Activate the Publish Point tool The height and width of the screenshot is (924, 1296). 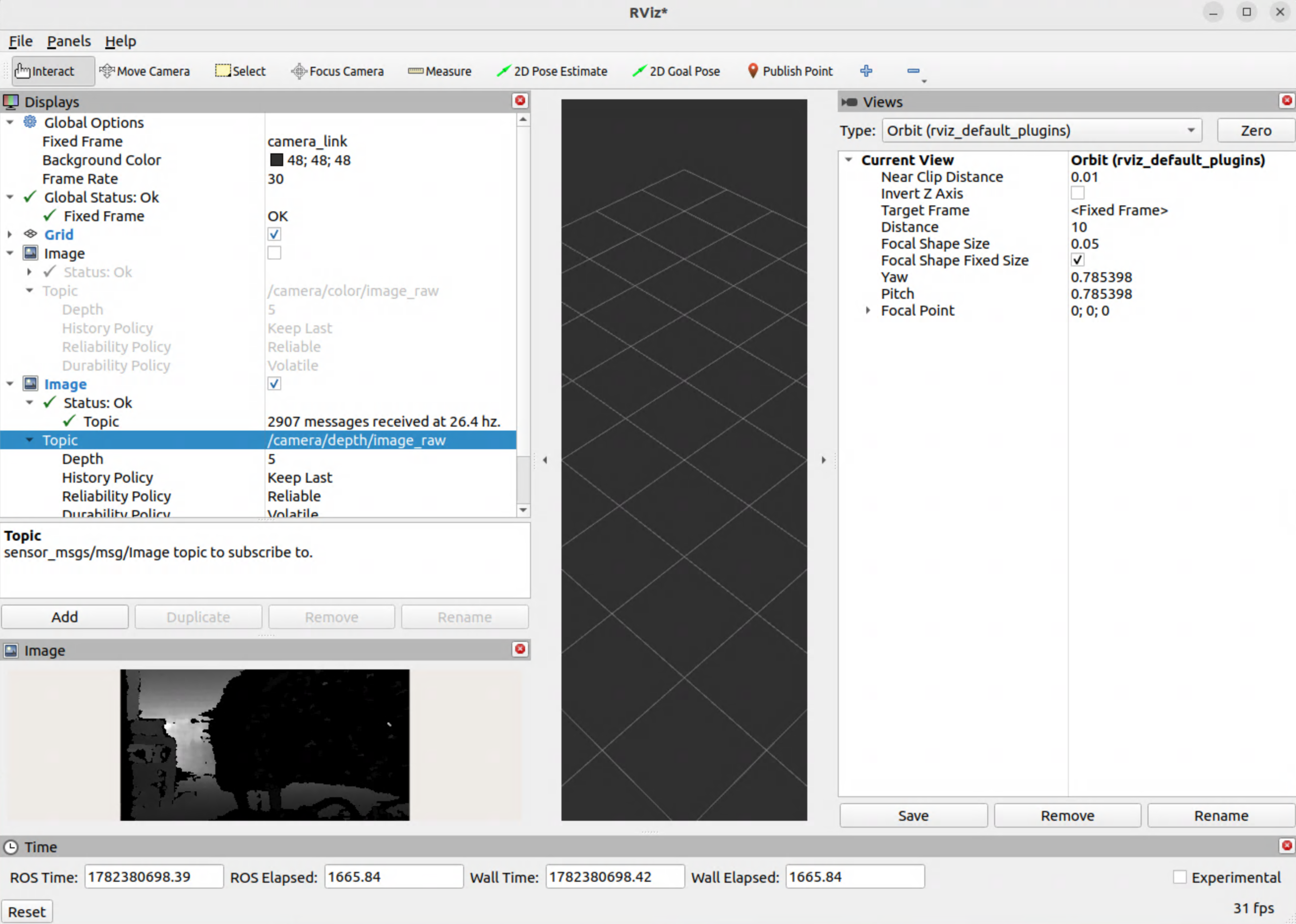coord(790,71)
